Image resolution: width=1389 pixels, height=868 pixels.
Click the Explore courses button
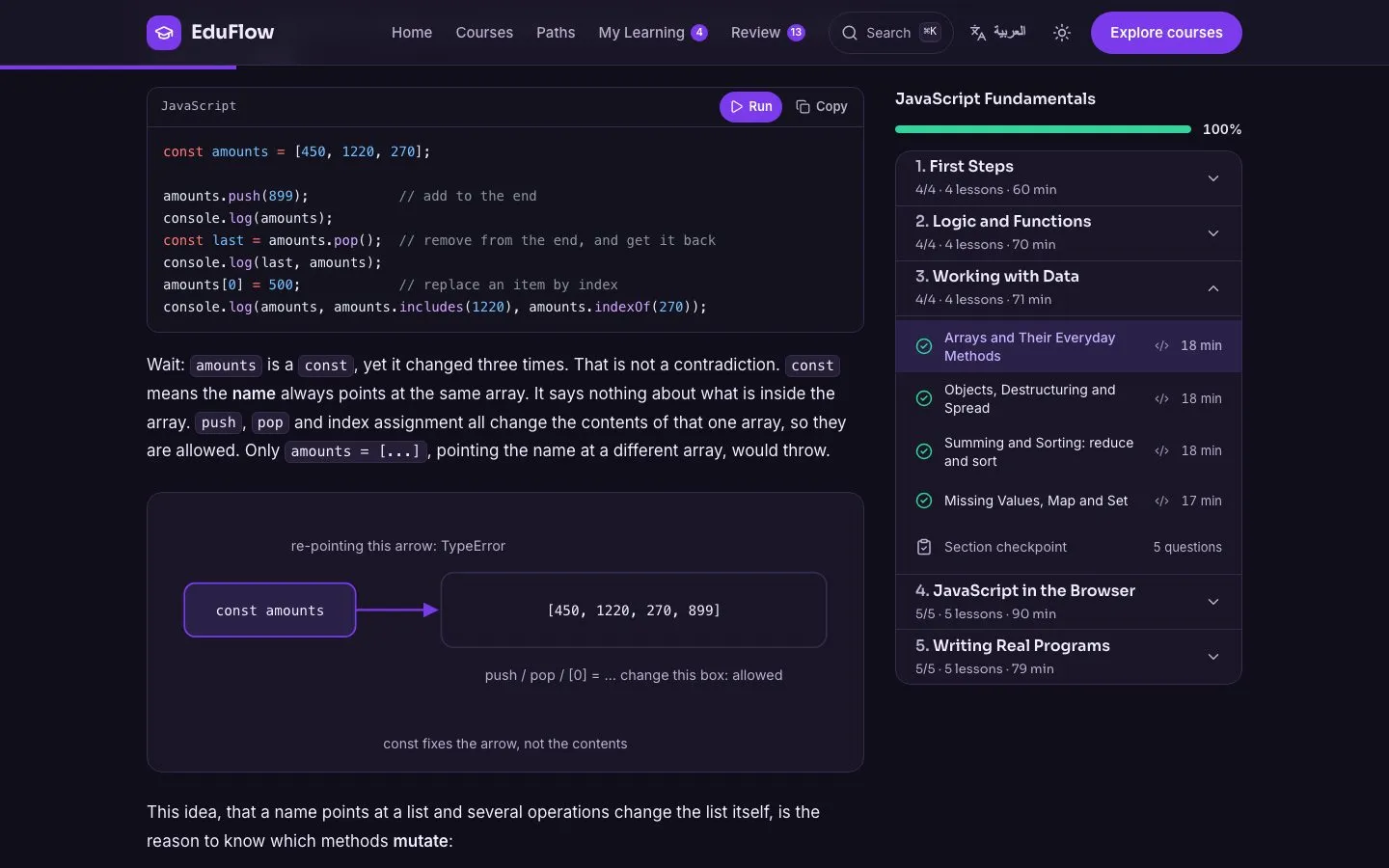(1166, 33)
